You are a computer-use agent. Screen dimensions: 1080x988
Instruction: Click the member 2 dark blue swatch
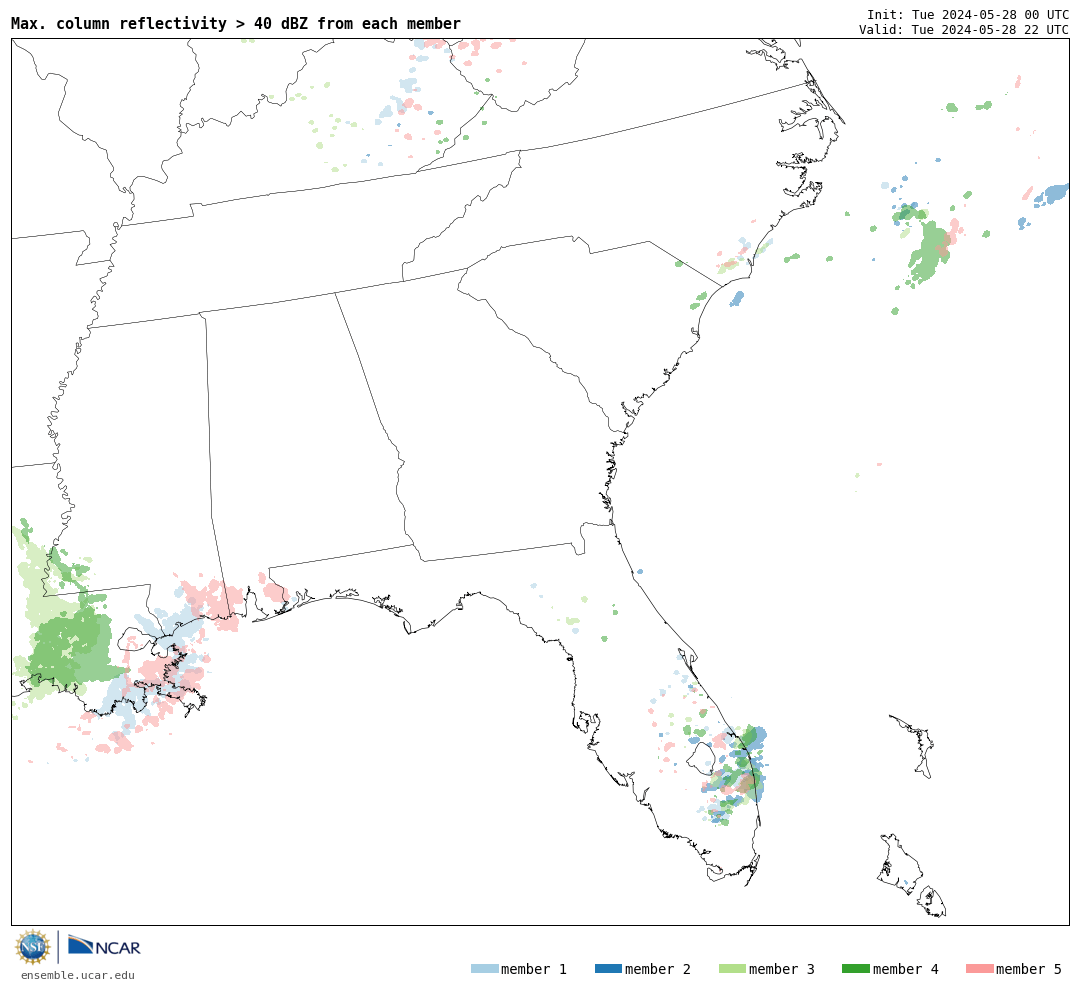click(x=608, y=968)
